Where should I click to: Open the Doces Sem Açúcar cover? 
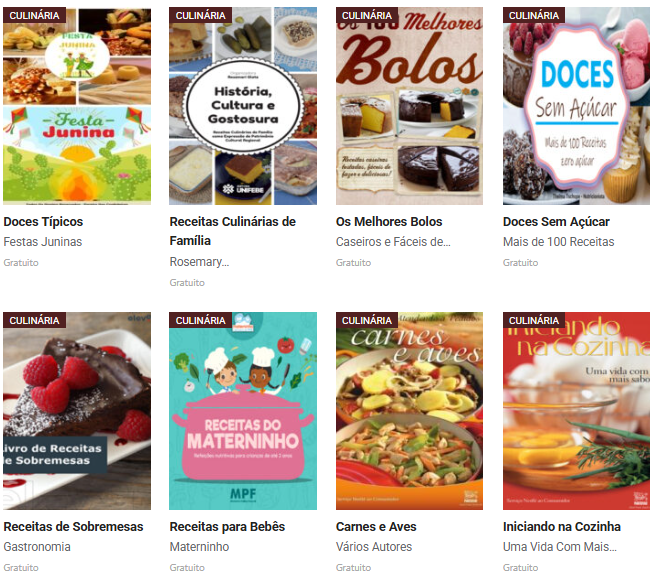(576, 106)
